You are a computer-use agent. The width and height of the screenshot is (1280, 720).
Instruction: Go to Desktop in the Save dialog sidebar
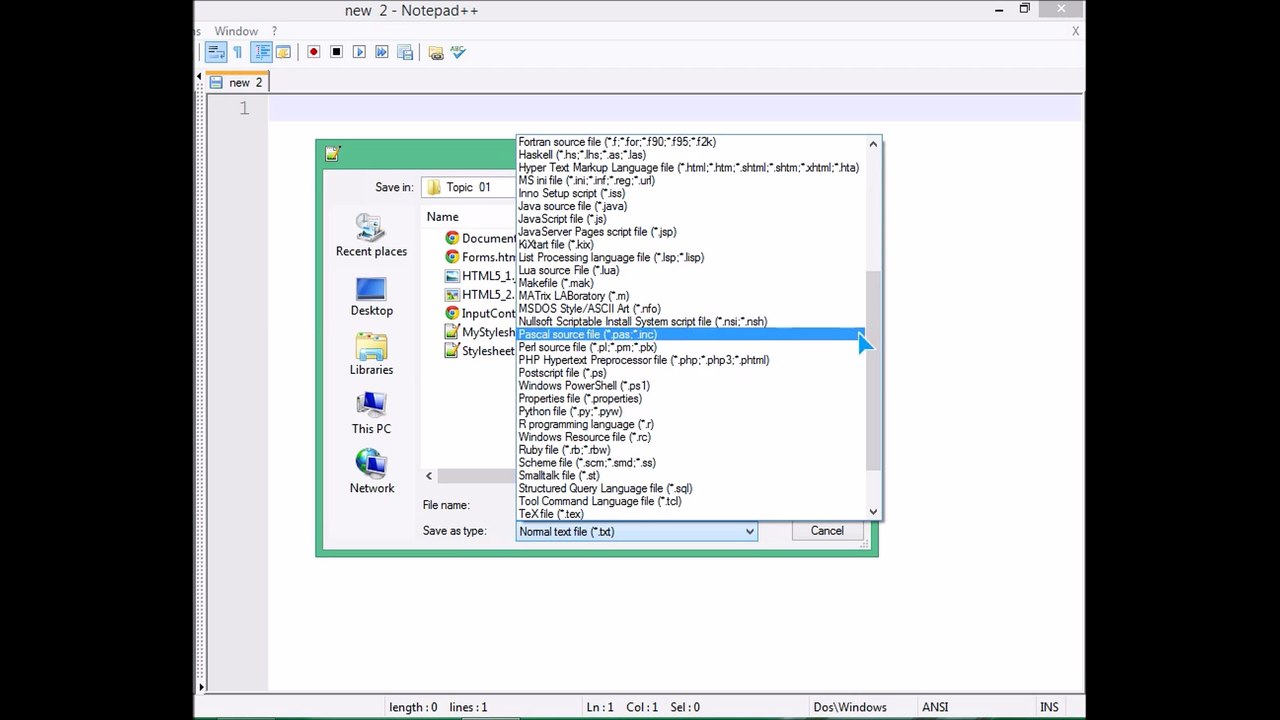[x=371, y=296]
